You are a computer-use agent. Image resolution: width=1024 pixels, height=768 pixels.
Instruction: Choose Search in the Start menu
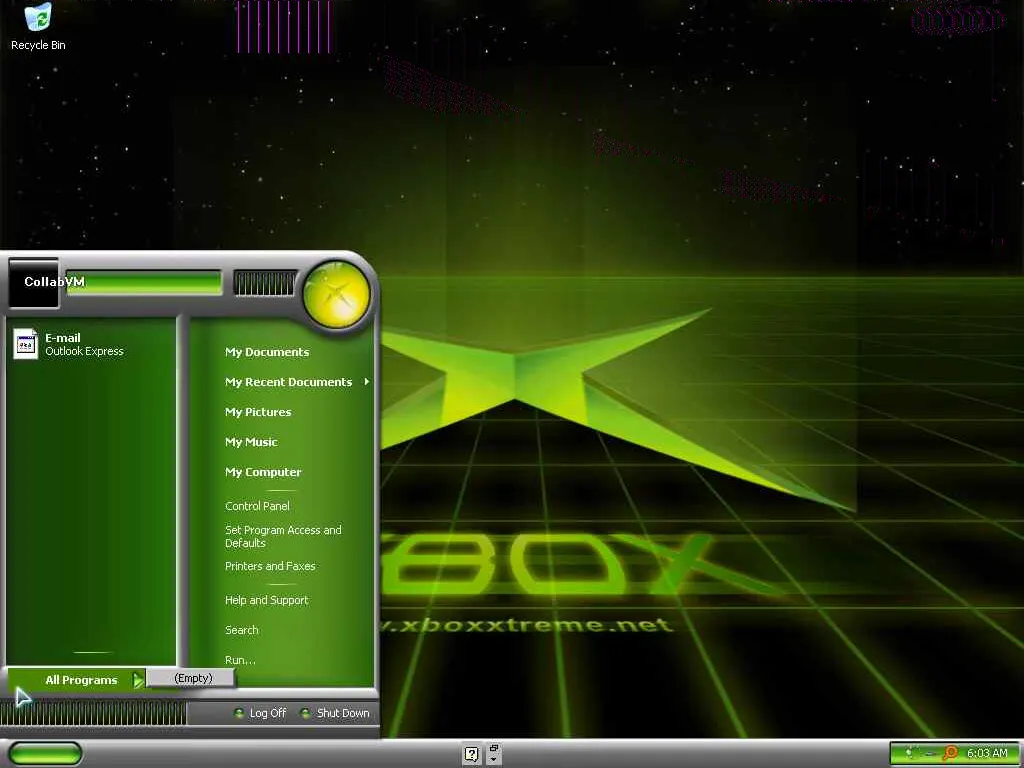(242, 630)
